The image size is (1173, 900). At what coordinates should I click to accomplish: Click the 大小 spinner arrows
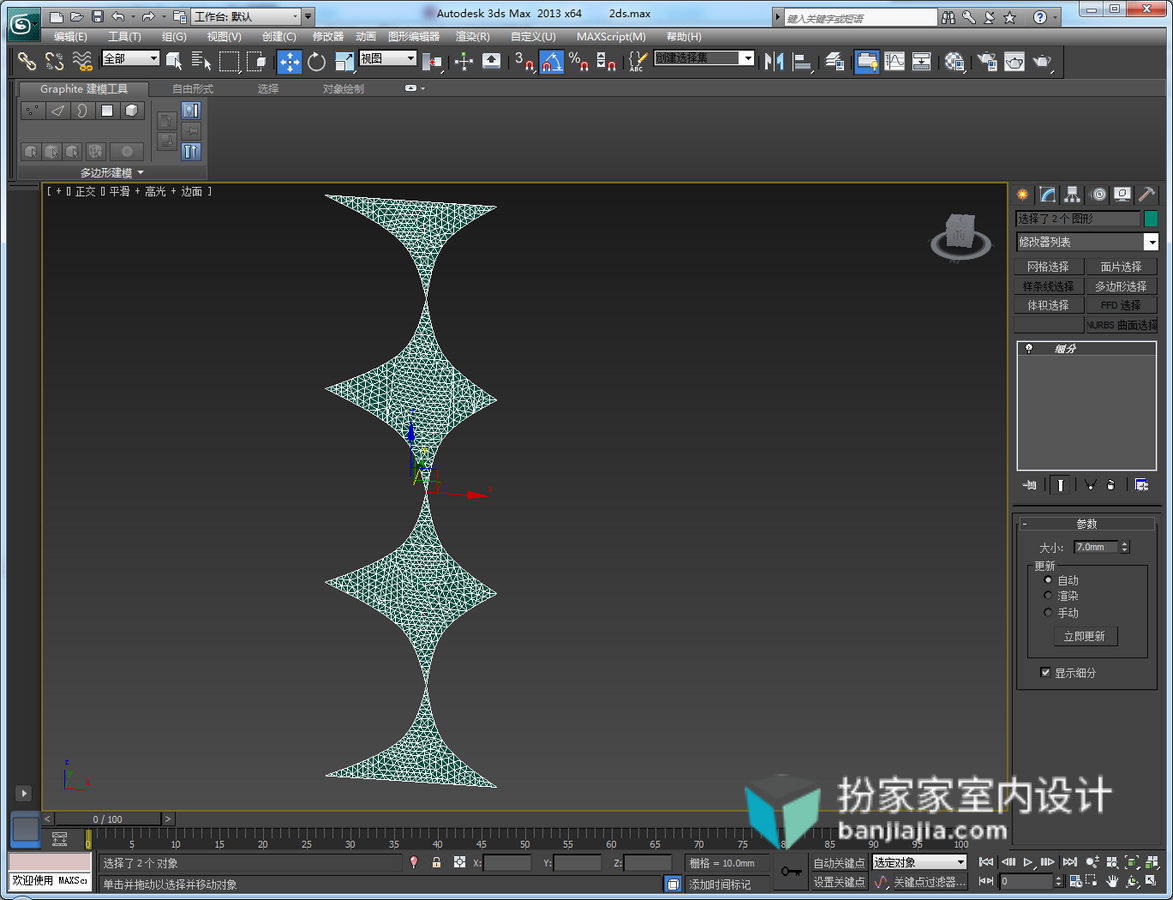(x=1124, y=547)
